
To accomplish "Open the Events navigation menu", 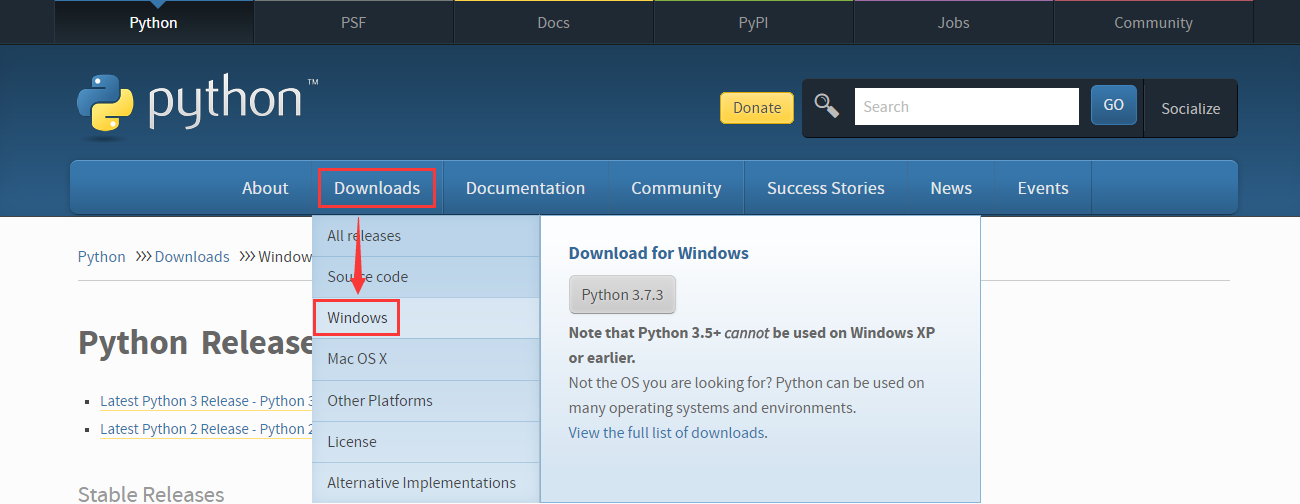I will 1043,188.
